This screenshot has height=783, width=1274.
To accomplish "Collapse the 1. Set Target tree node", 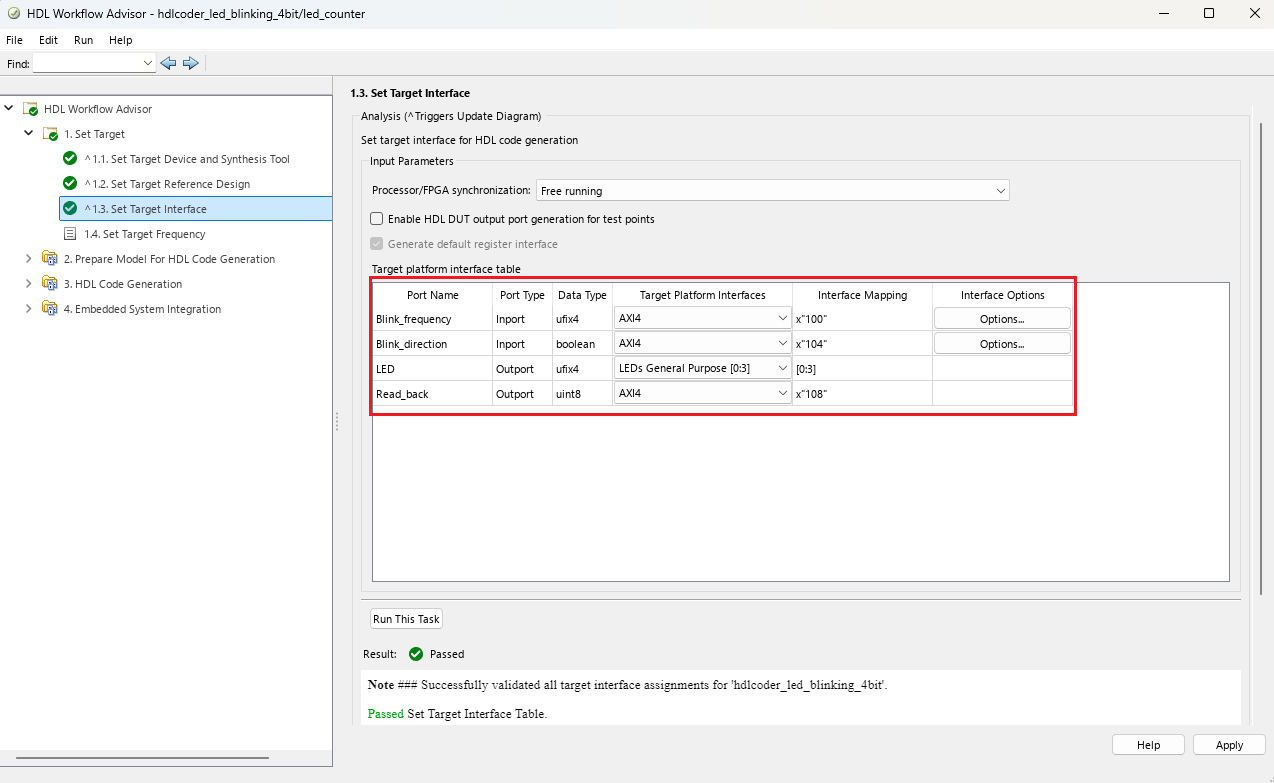I will (28, 133).
